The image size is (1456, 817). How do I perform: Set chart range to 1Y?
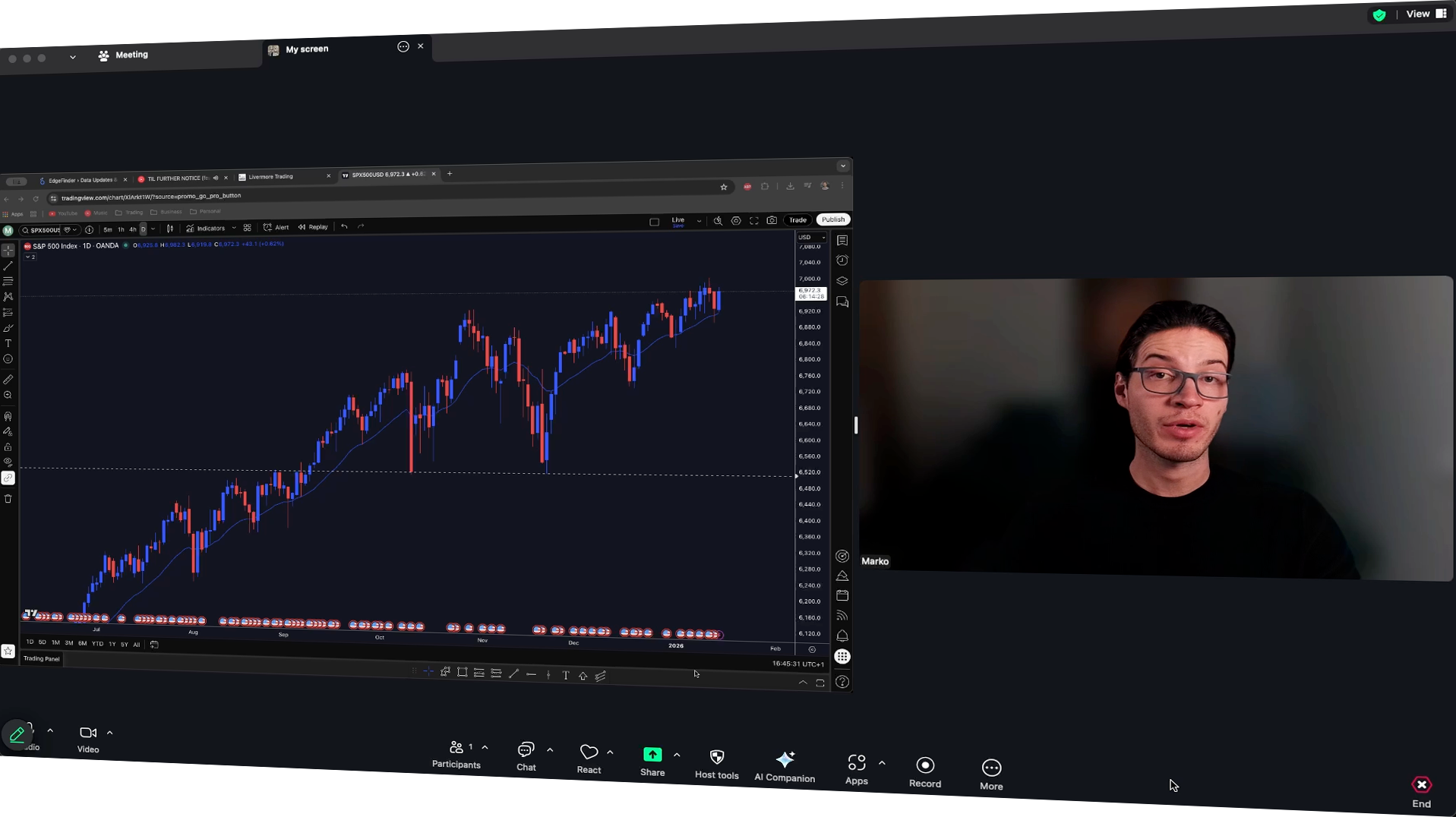tap(112, 644)
